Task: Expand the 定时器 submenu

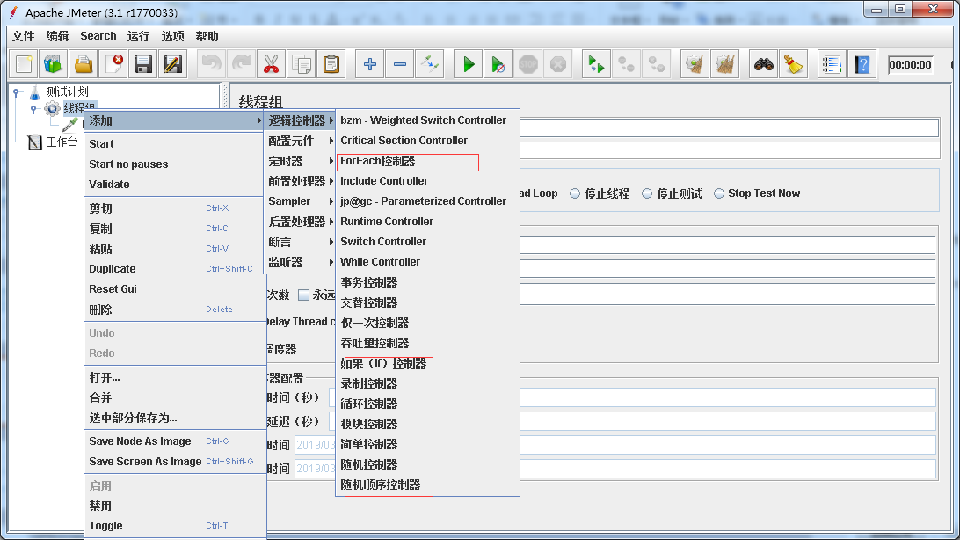Action: tap(300, 161)
